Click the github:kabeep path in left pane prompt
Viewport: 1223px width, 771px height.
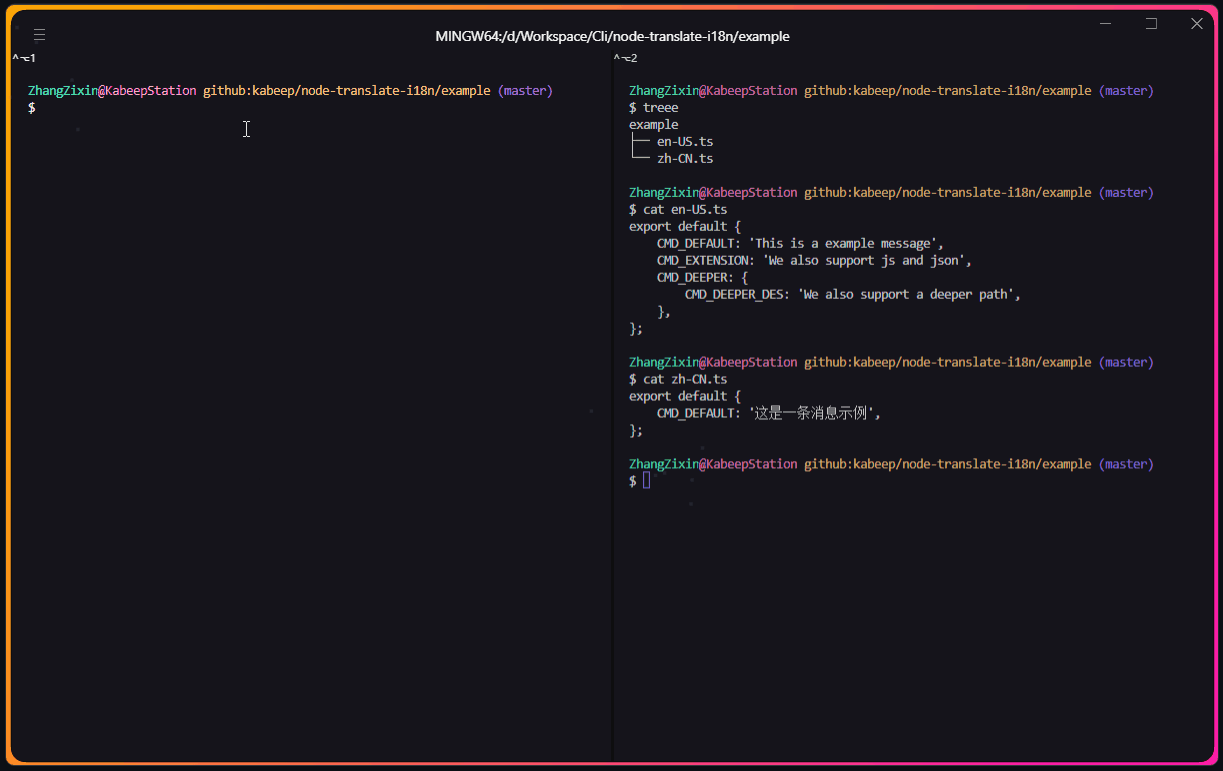pos(346,91)
